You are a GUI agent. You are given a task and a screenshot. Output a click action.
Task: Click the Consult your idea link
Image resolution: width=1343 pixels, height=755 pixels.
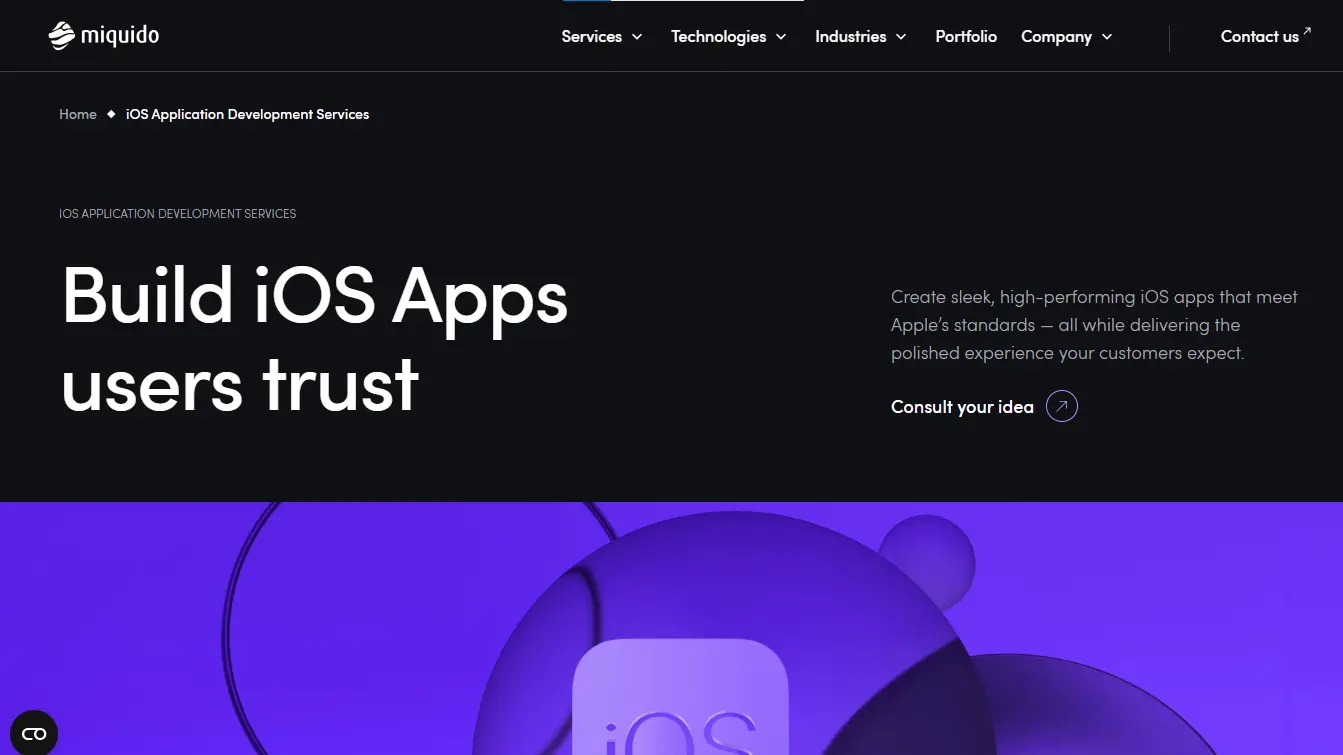[962, 407]
